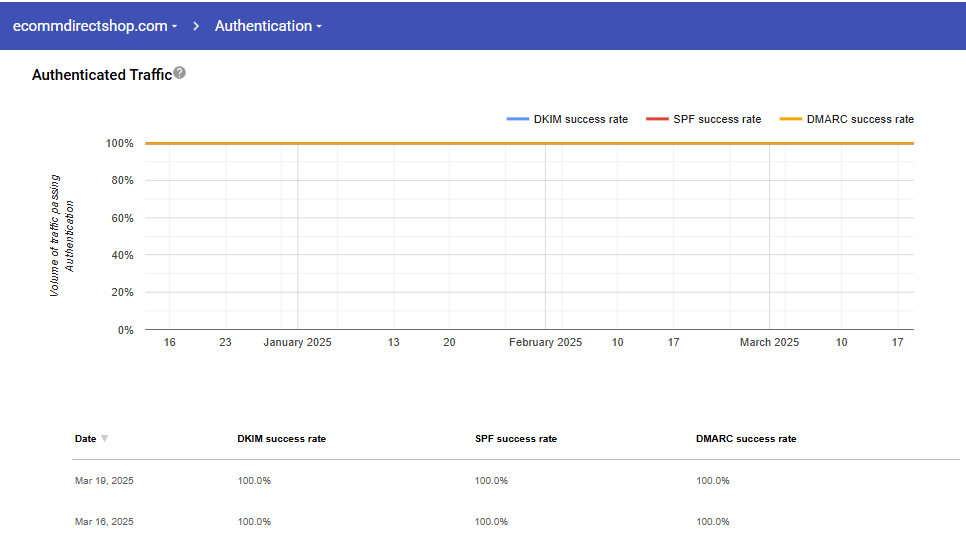Select SPF success rate column header
The image size is (966, 542).
pos(515,439)
